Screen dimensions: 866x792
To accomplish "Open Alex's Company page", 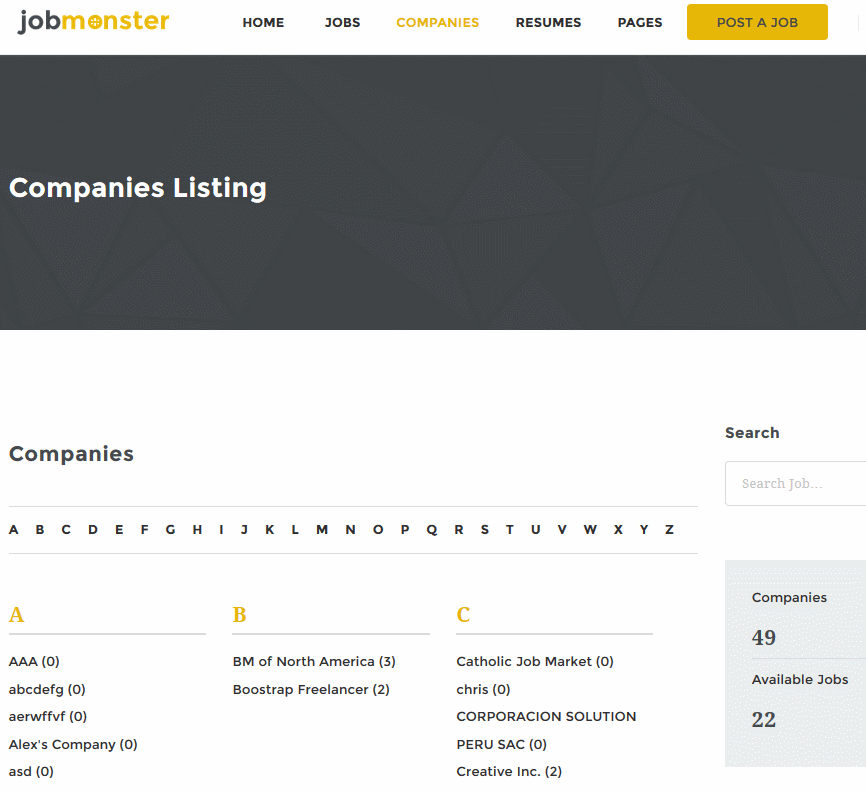I will point(73,745).
